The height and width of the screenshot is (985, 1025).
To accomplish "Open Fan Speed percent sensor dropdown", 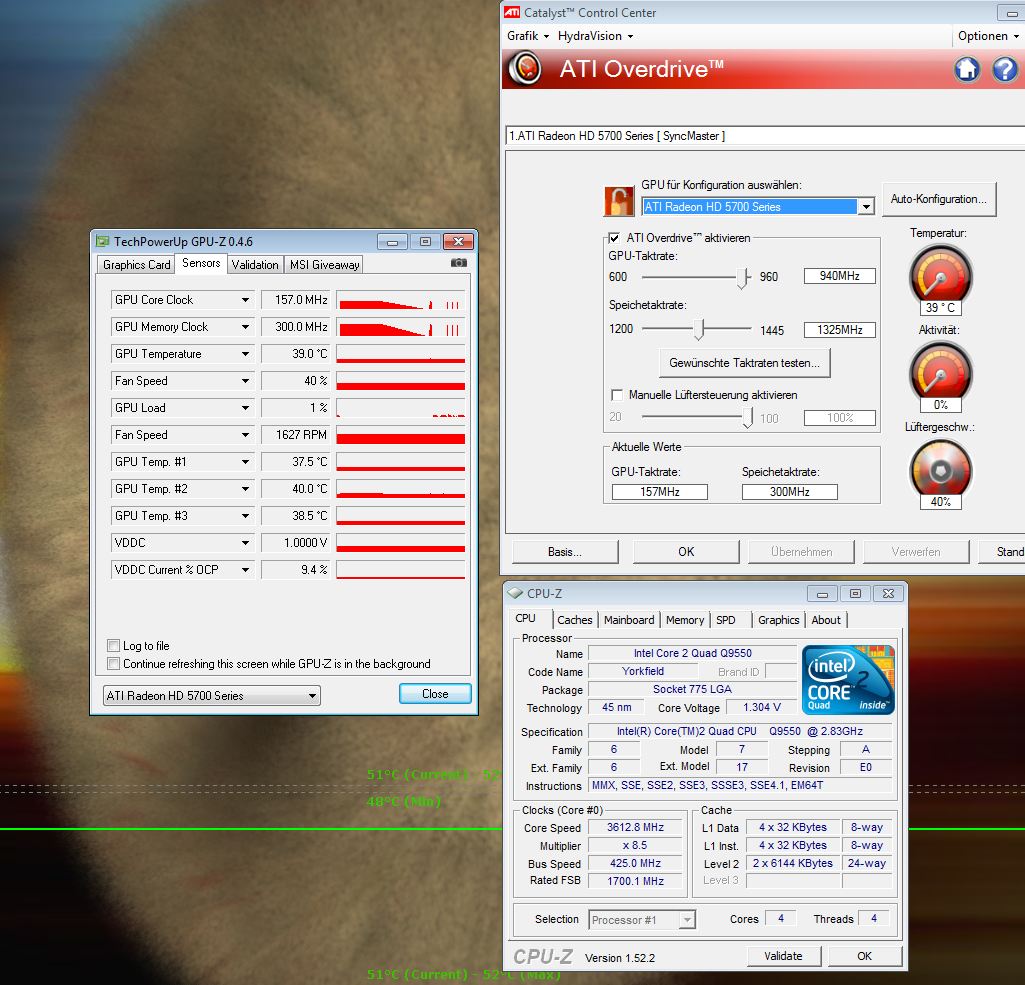I will coord(245,381).
